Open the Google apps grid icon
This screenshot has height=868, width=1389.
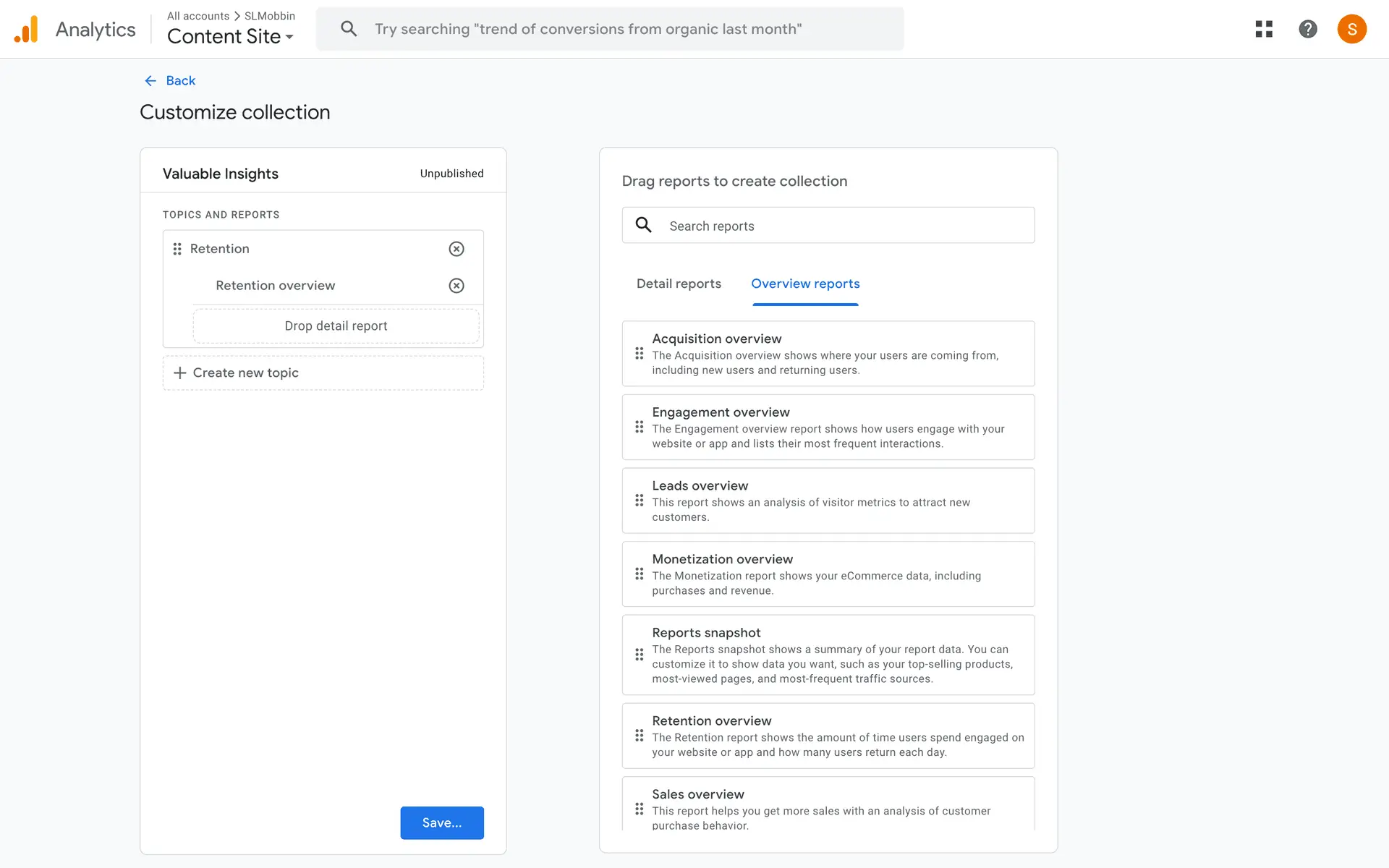1263,29
